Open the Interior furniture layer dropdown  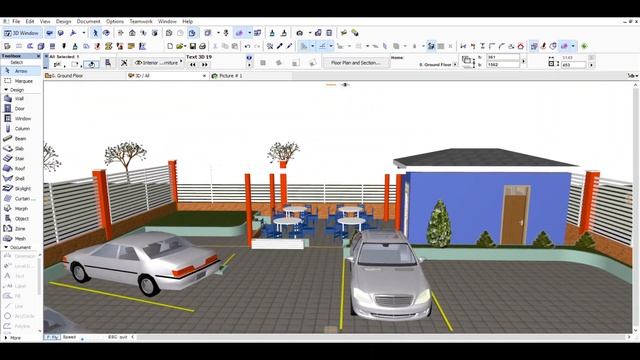coord(159,63)
